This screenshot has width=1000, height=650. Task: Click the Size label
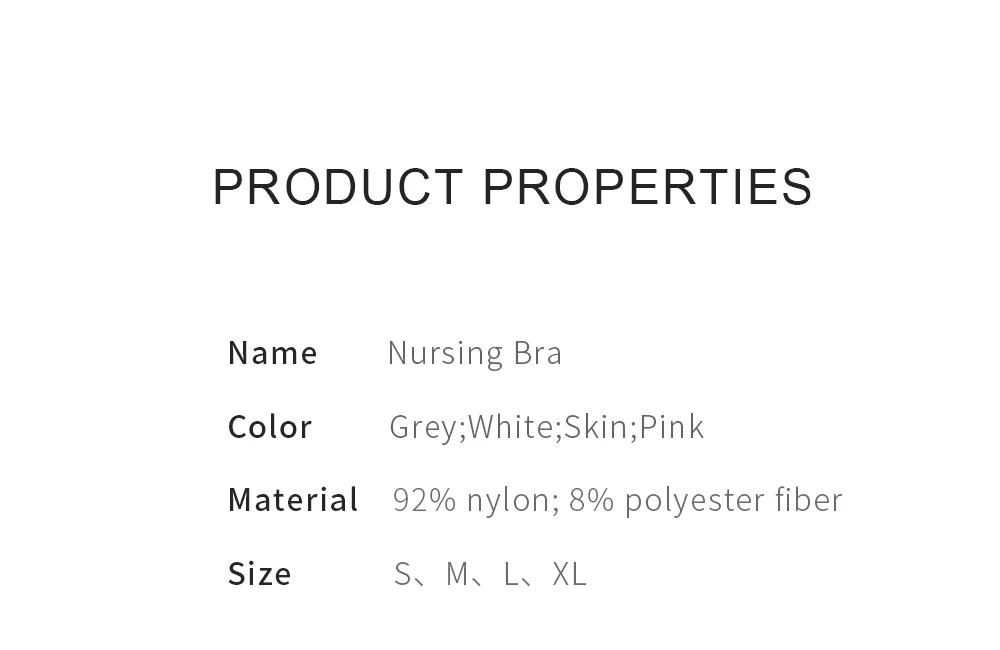point(259,574)
